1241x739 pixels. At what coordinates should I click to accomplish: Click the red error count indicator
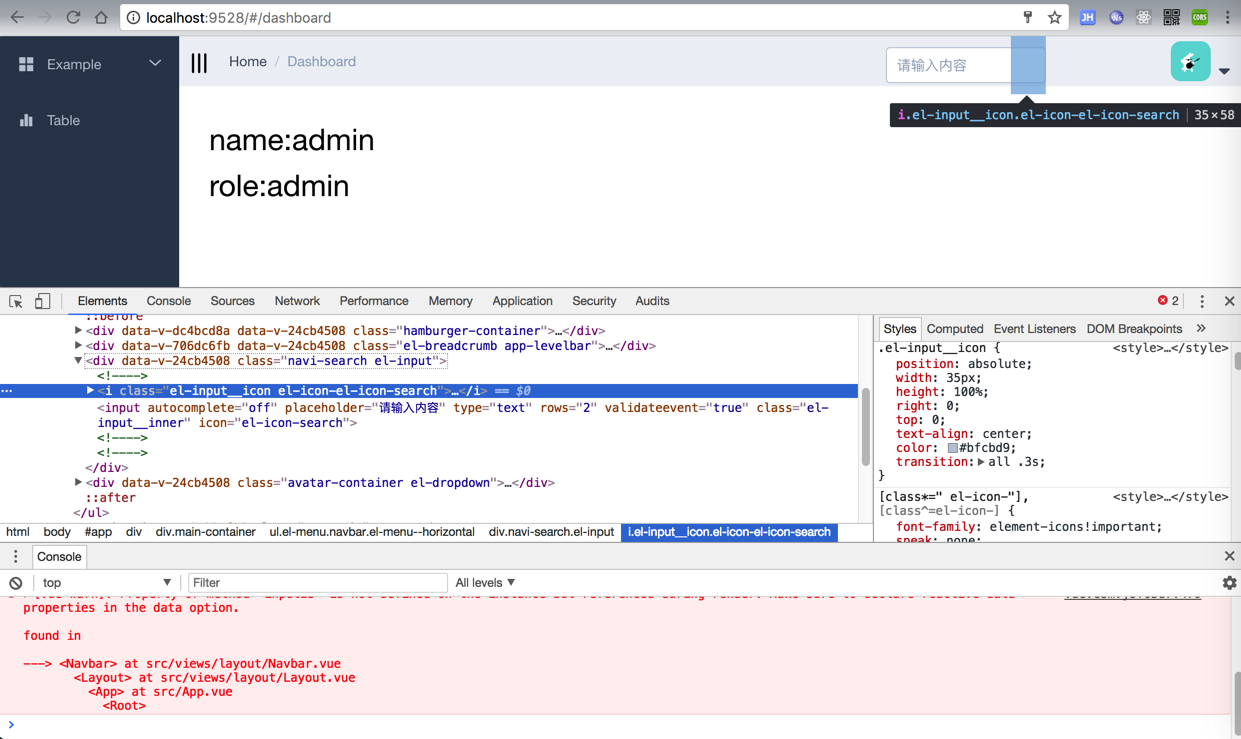[1168, 301]
